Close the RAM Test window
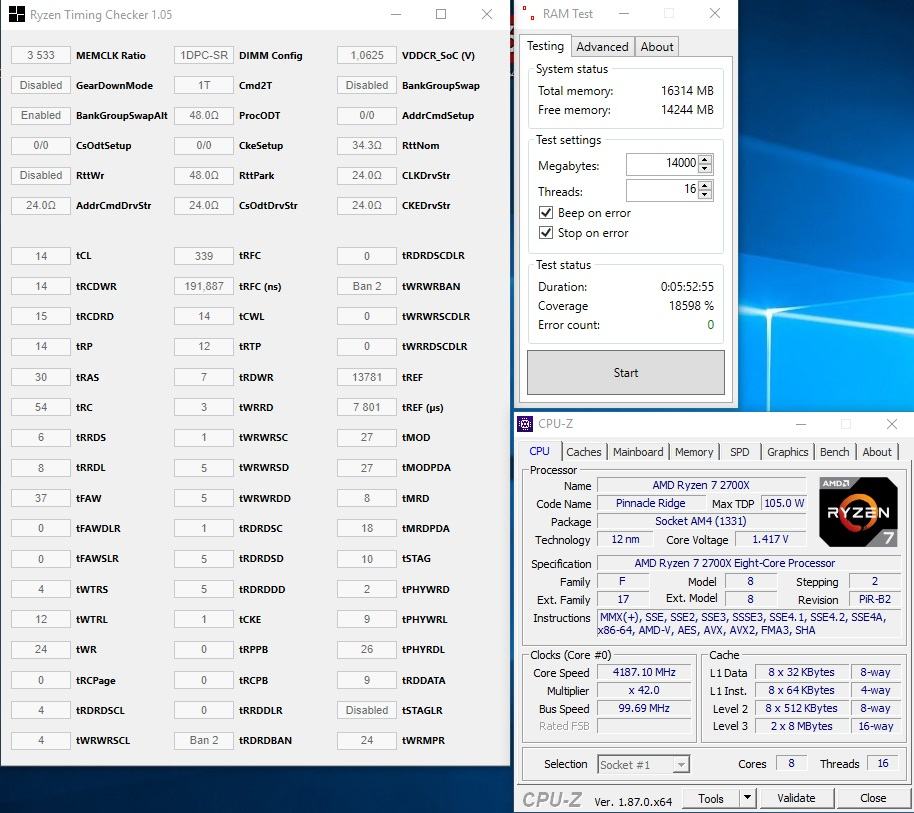This screenshot has width=914, height=813. click(x=715, y=13)
